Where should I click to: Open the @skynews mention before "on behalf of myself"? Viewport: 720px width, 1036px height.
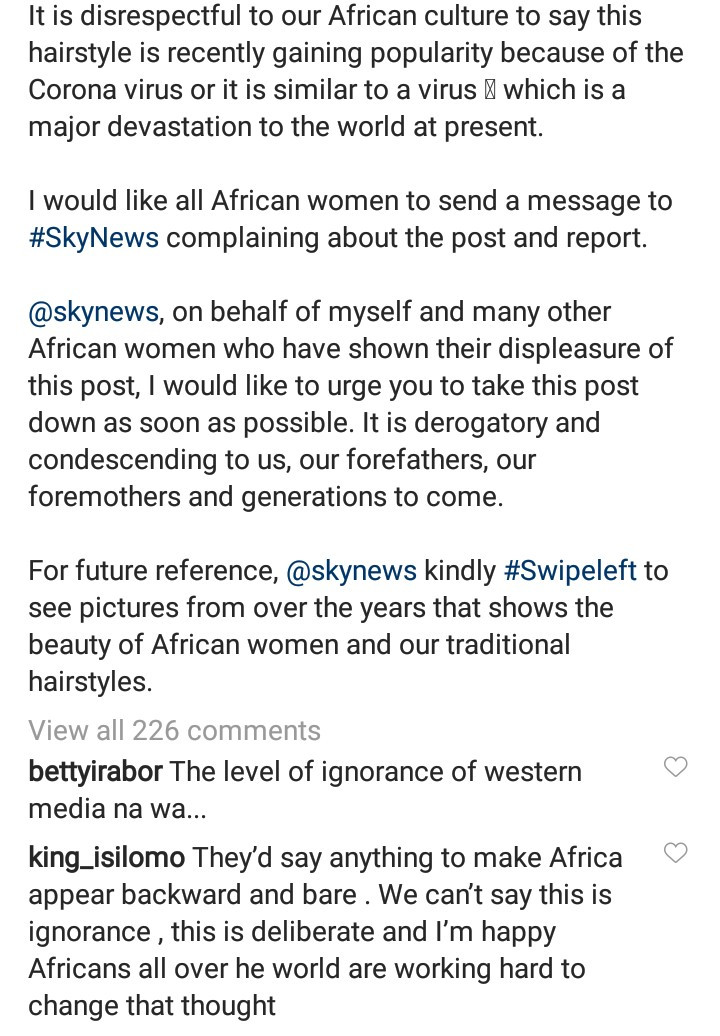tap(94, 312)
